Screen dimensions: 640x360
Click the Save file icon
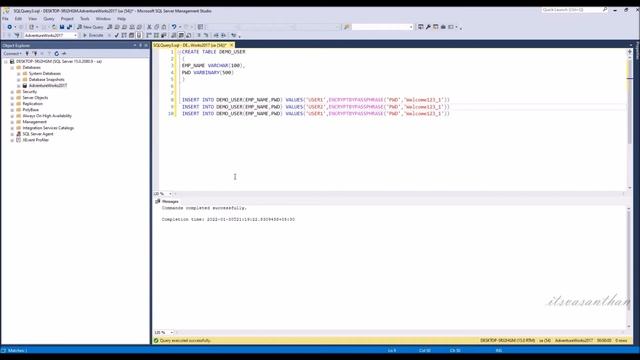pos(62,27)
